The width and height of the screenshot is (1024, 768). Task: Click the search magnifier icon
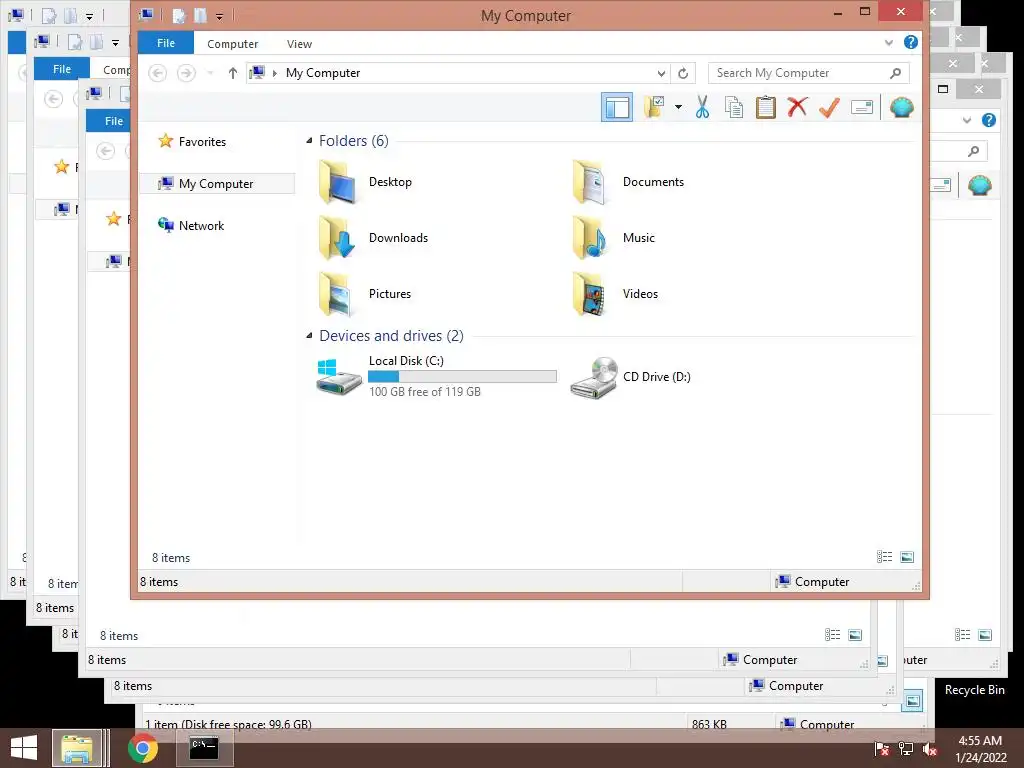[895, 73]
